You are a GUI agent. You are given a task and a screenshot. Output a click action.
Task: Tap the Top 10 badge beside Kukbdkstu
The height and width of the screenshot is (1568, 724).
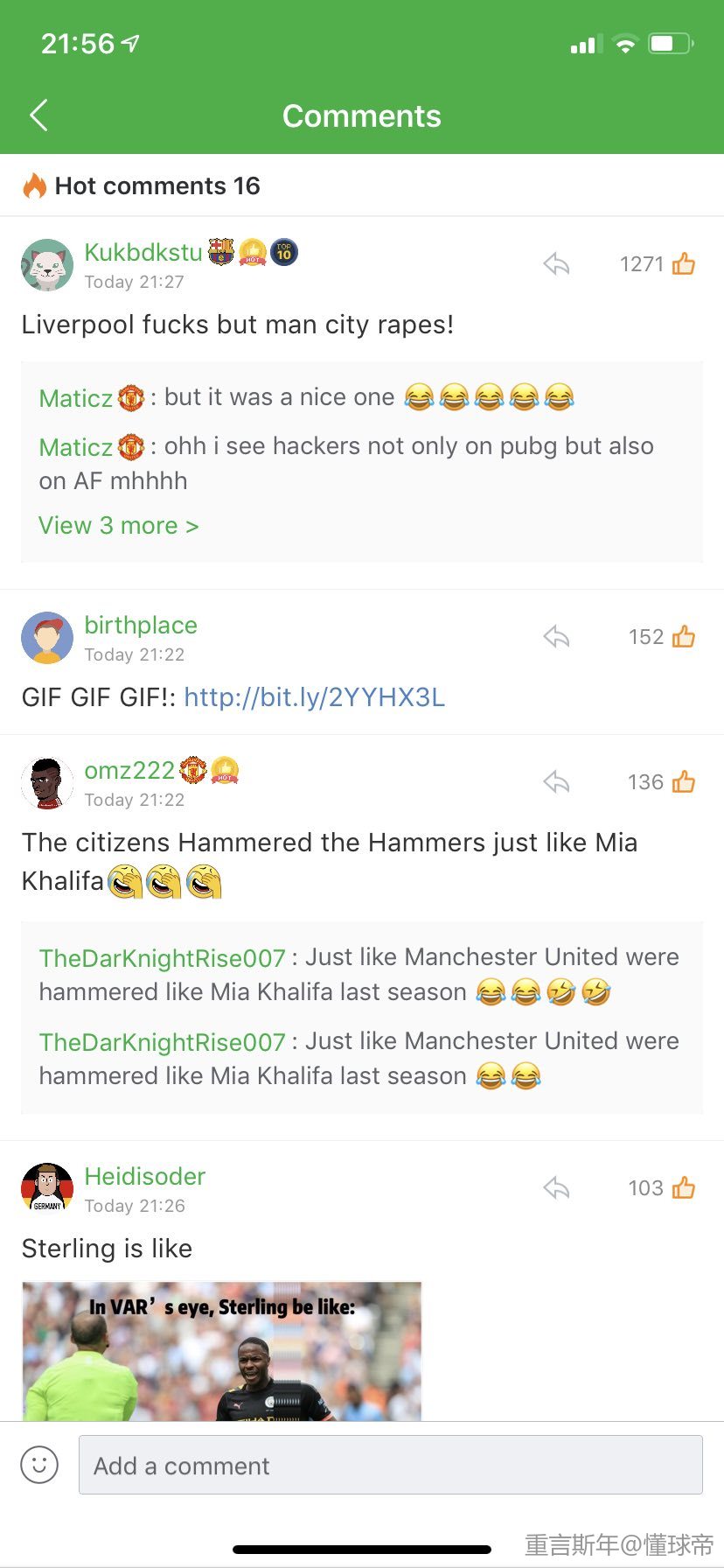[x=284, y=252]
